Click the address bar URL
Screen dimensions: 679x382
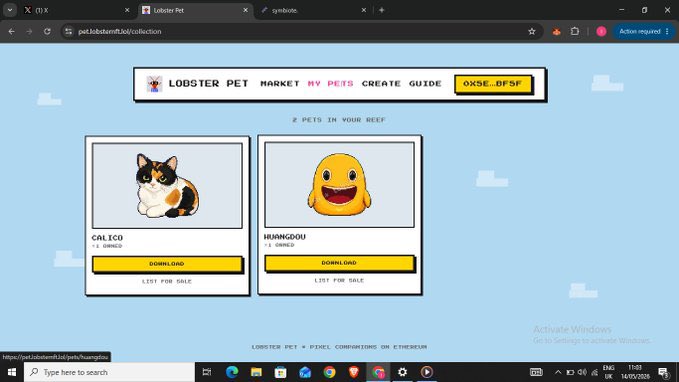[120, 31]
